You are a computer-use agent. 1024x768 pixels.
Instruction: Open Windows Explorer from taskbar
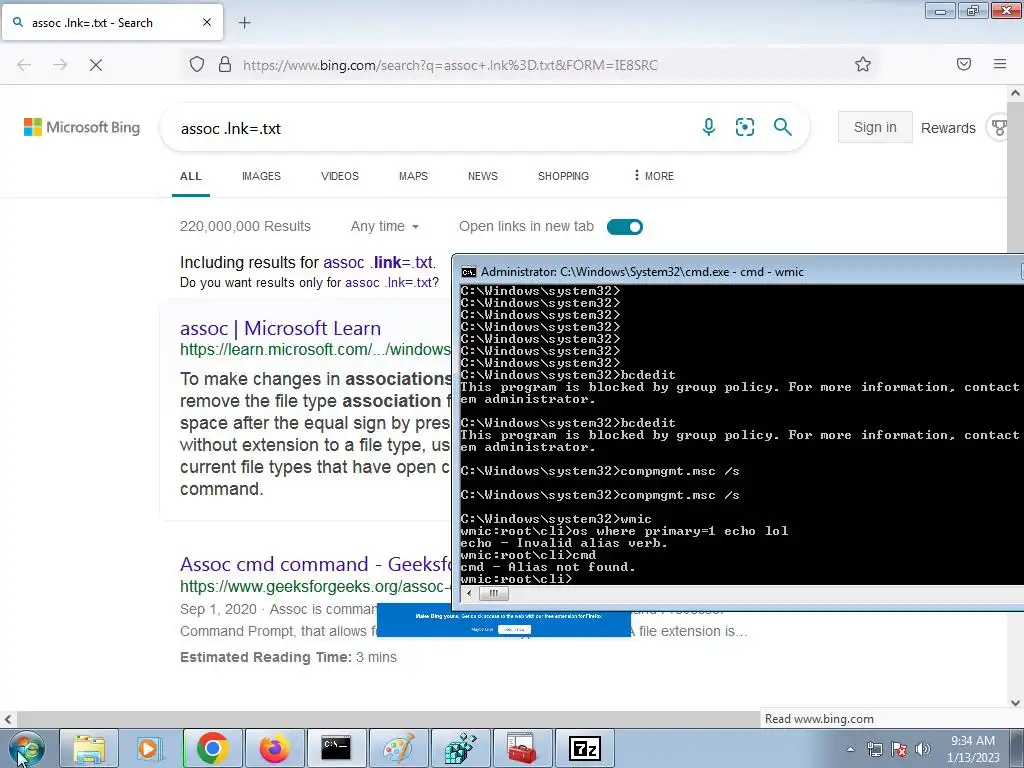89,748
